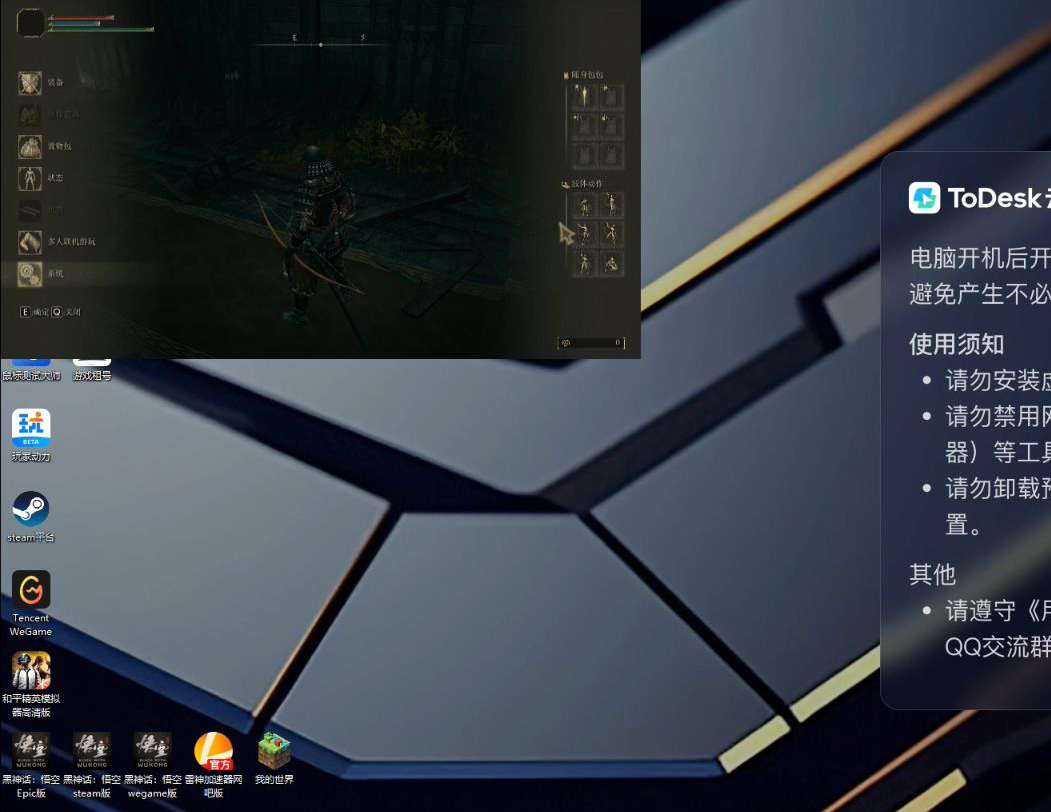
Task: Select the bottom-right 随身包包 pouch slot
Action: (x=611, y=155)
